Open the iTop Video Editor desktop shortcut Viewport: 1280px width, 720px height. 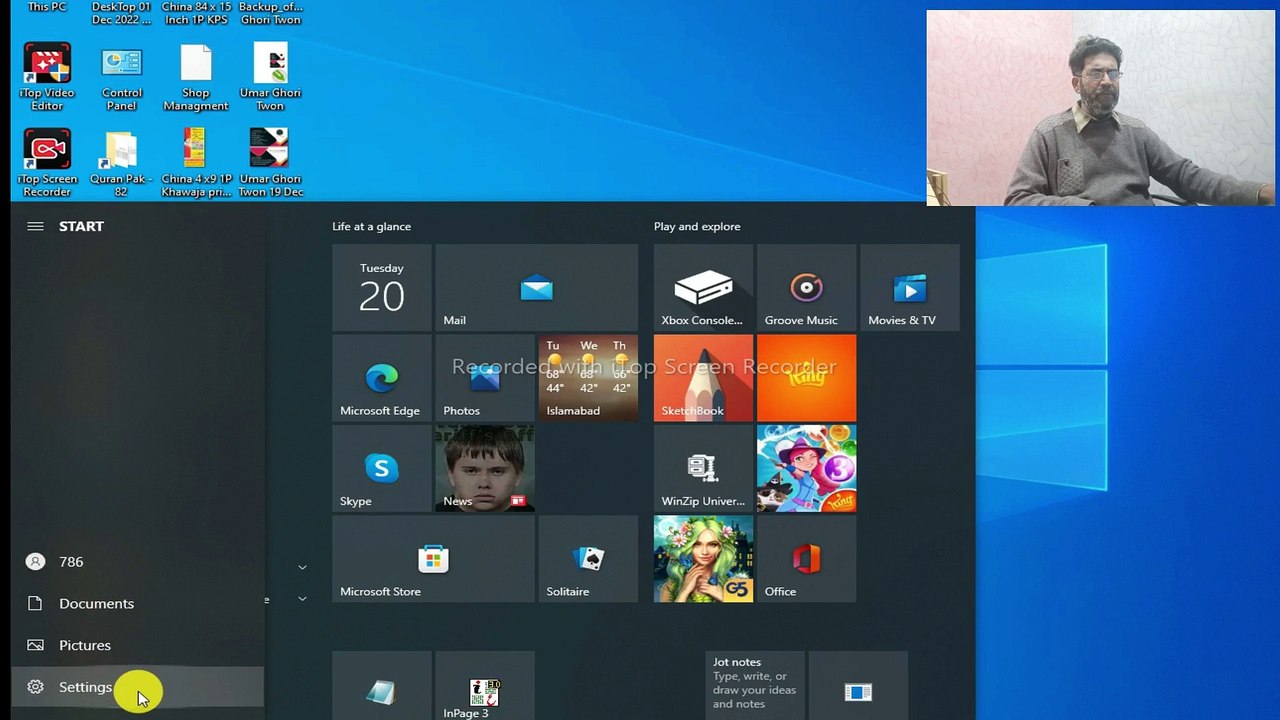(x=47, y=77)
